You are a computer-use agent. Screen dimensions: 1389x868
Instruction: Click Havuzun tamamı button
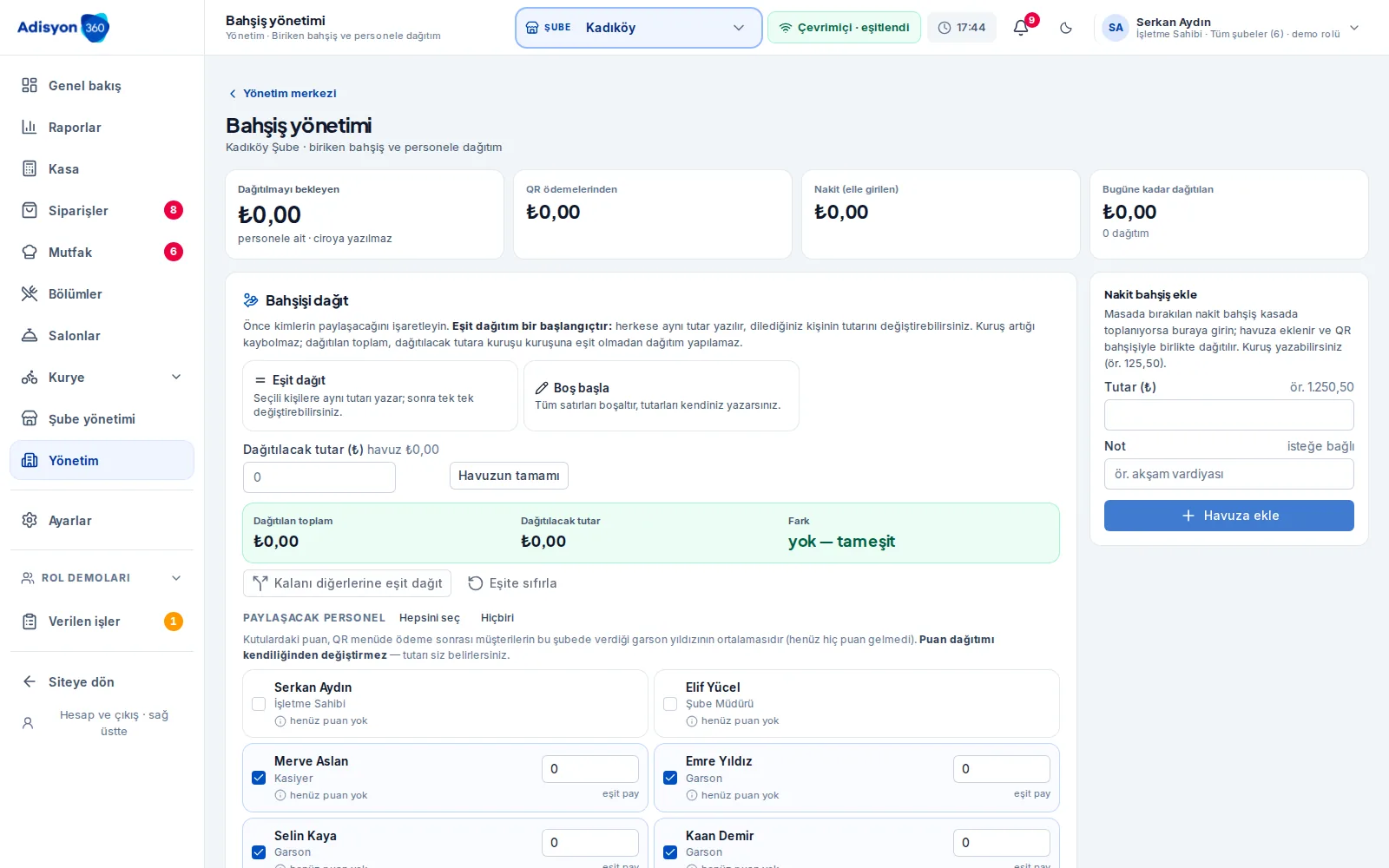pyautogui.click(x=509, y=476)
